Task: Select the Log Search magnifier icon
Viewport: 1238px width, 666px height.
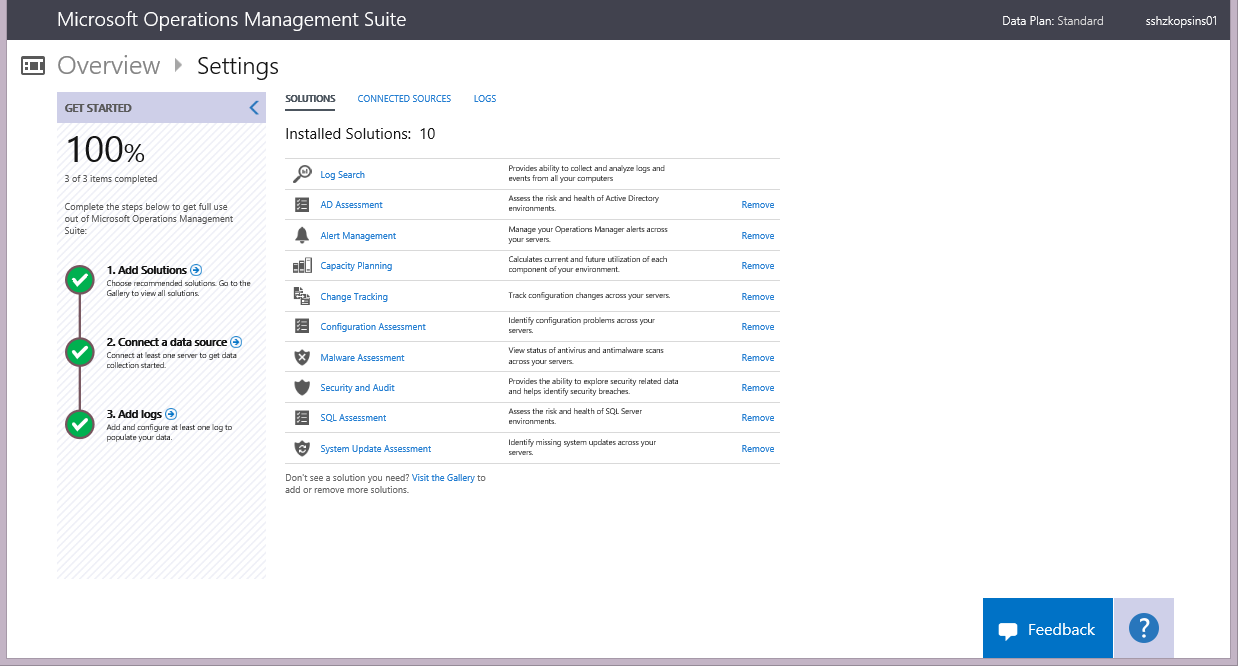Action: [x=301, y=173]
